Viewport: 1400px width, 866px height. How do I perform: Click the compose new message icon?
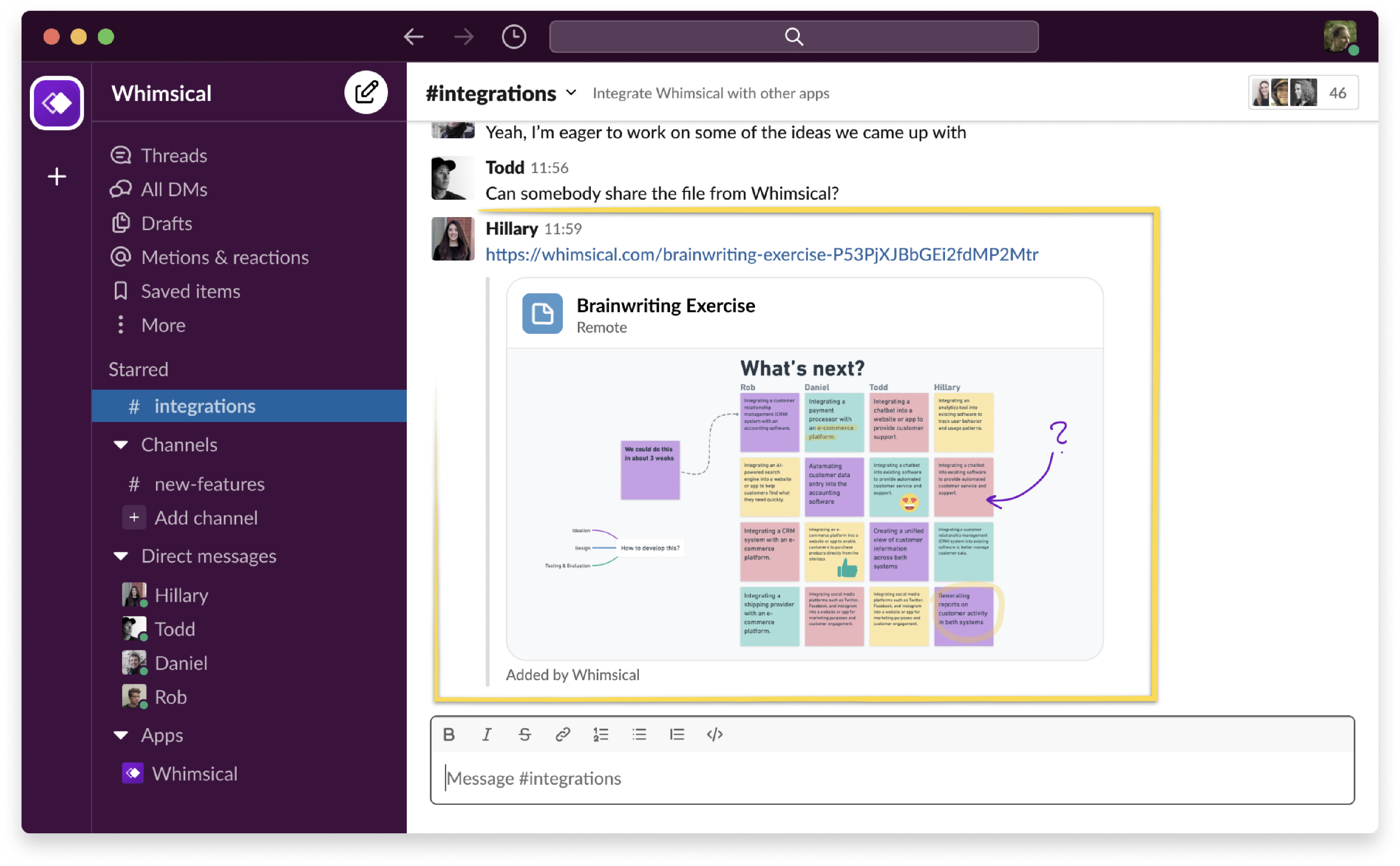[366, 92]
